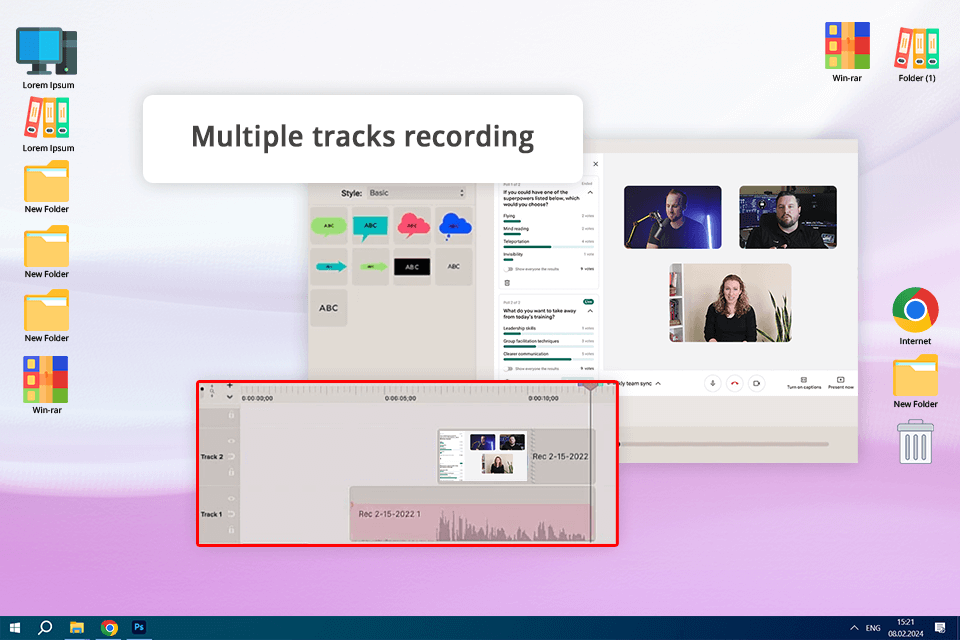960x640 pixels.
Task: Select the Track 1 label
Action: point(211,514)
